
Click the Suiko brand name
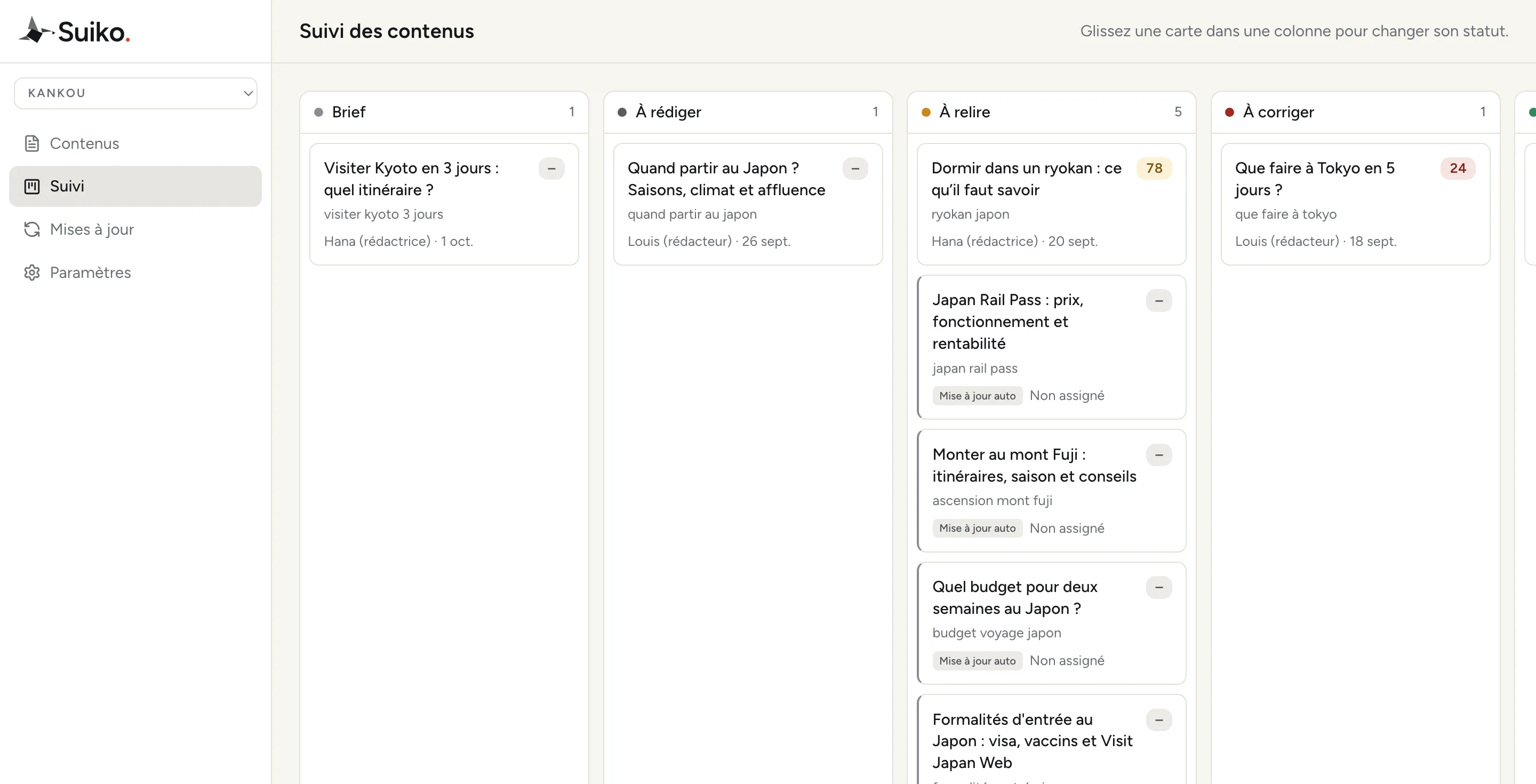tap(94, 31)
